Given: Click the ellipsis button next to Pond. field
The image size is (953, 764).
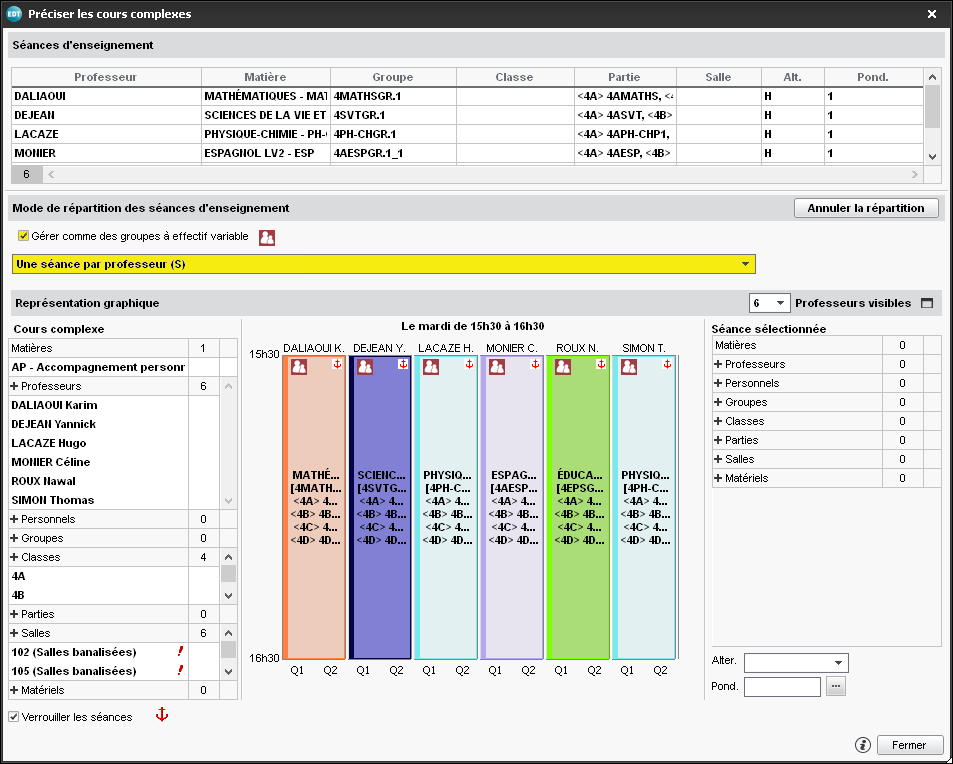Looking at the screenshot, I should [x=836, y=686].
